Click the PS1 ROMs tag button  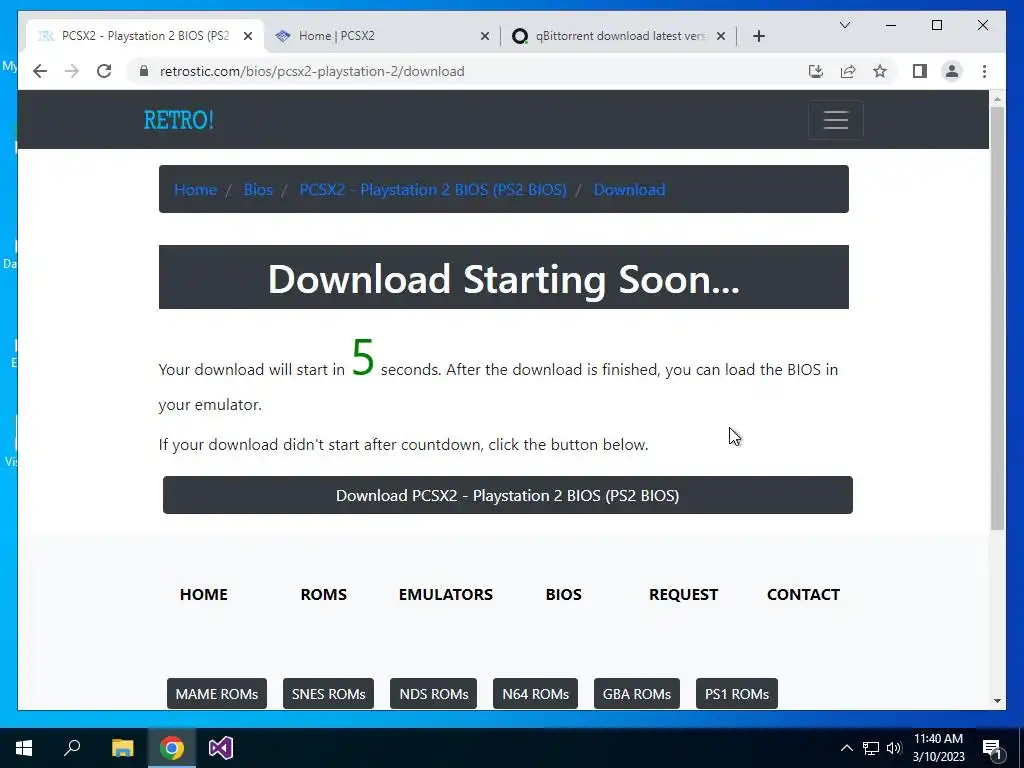pyautogui.click(x=737, y=694)
